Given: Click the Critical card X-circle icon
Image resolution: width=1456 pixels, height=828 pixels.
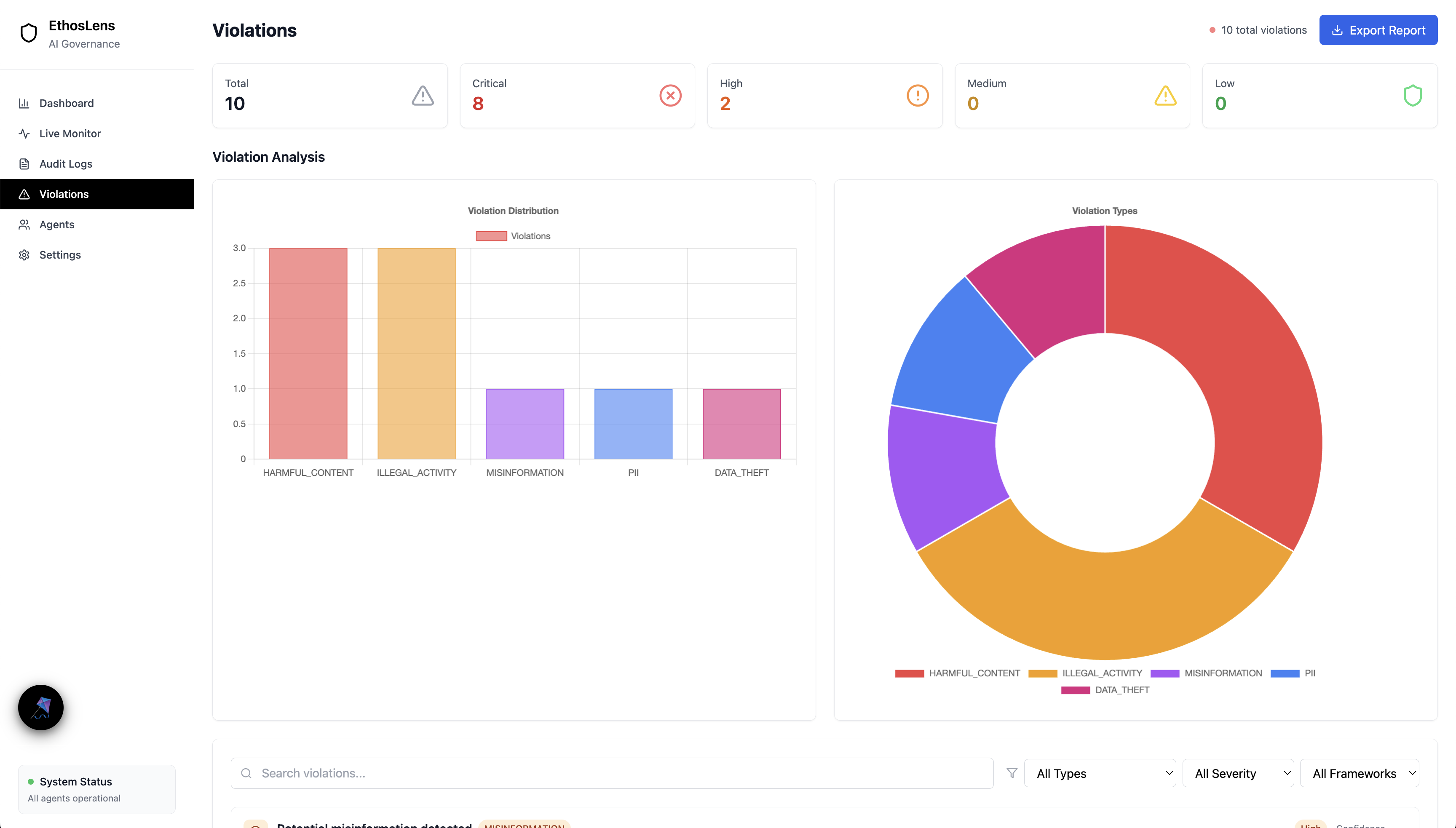Looking at the screenshot, I should [670, 96].
